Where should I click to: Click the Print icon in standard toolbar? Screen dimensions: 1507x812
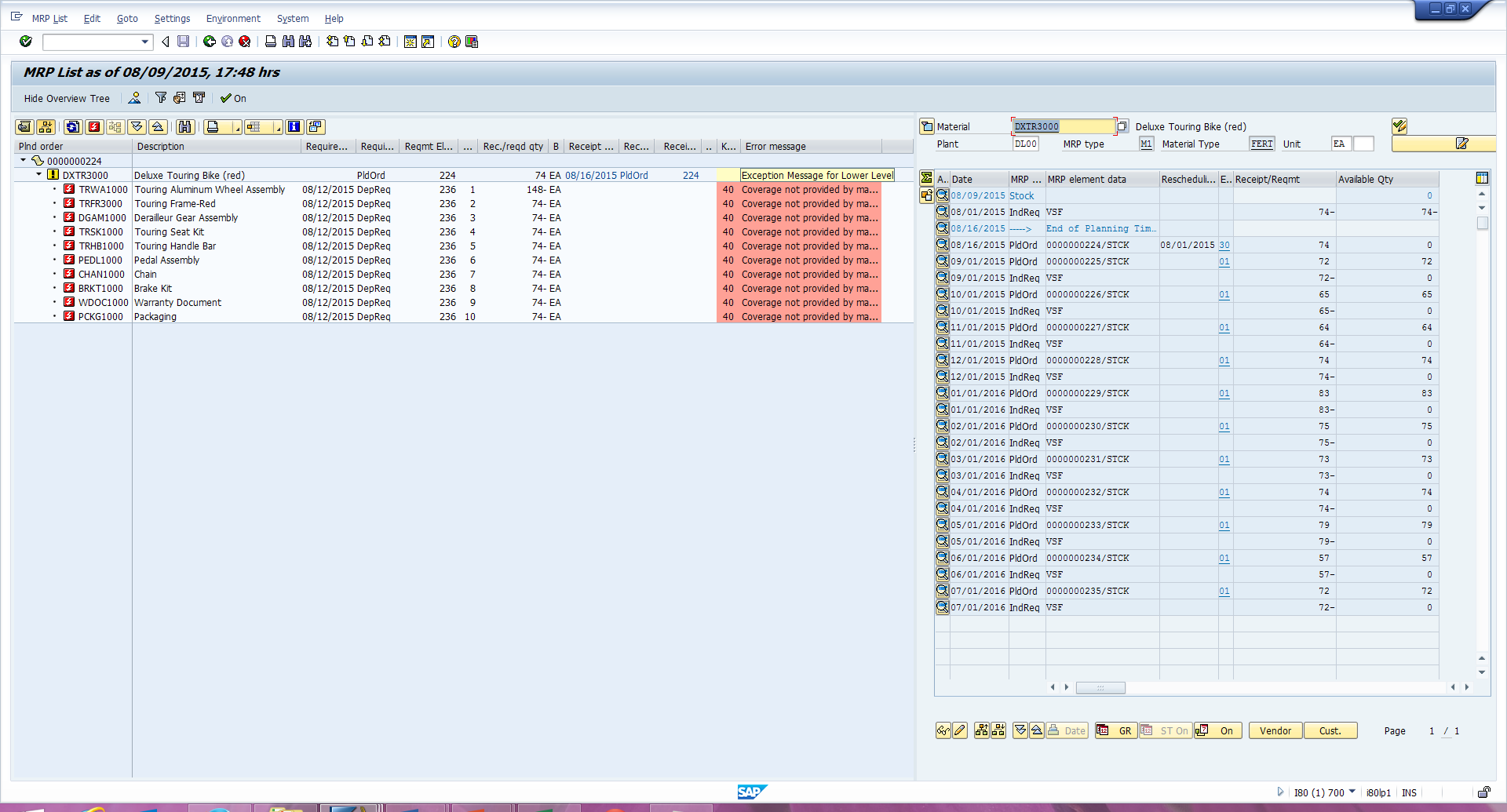click(x=271, y=42)
